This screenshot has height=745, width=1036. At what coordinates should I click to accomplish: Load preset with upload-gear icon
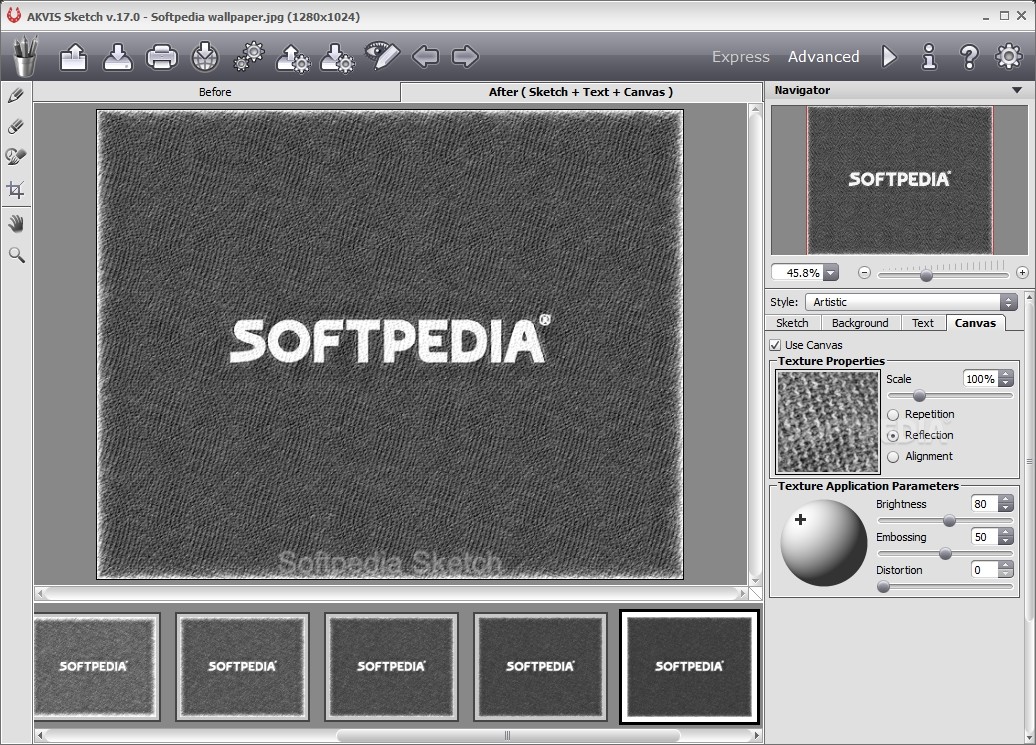point(293,57)
